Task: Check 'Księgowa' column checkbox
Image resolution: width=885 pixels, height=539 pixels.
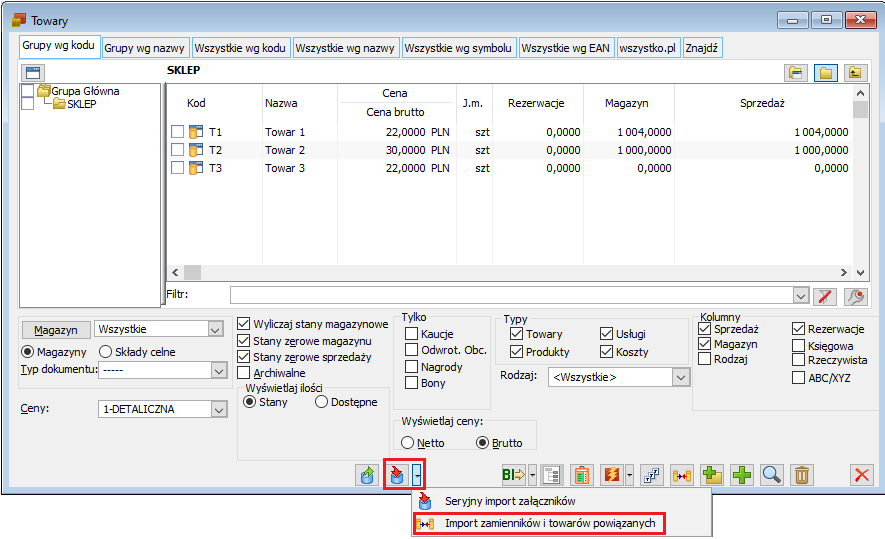Action: (x=798, y=345)
